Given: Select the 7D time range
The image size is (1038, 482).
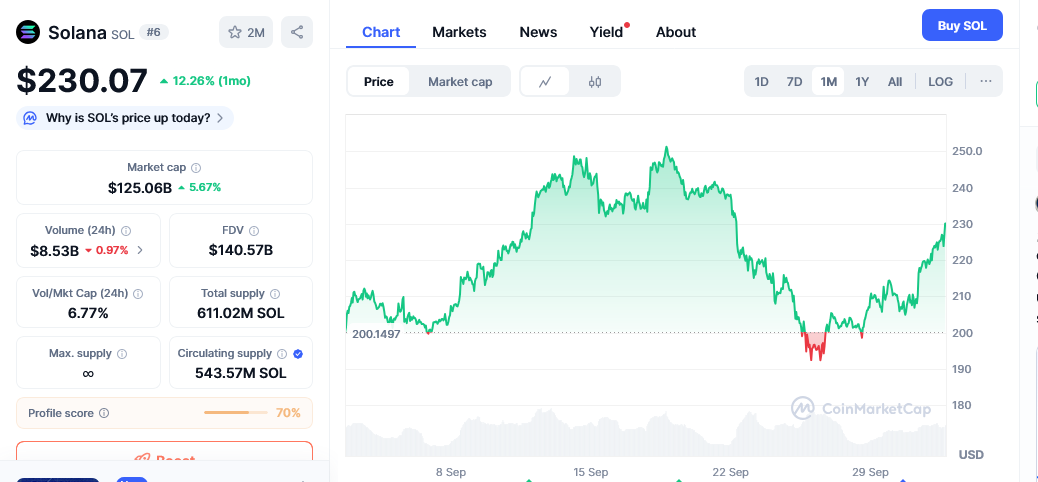Looking at the screenshot, I should (x=794, y=82).
